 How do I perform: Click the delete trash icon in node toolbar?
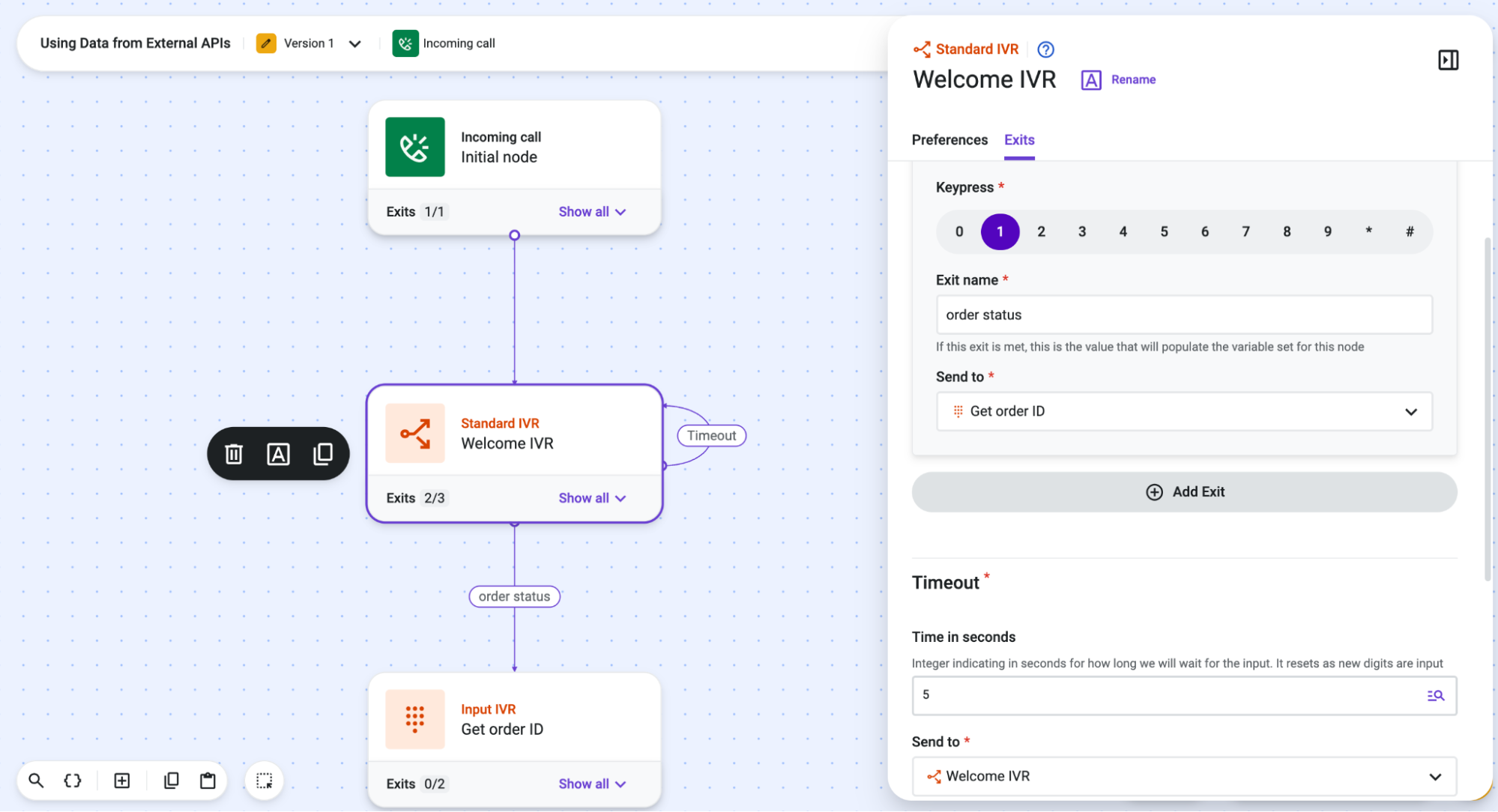click(x=234, y=454)
